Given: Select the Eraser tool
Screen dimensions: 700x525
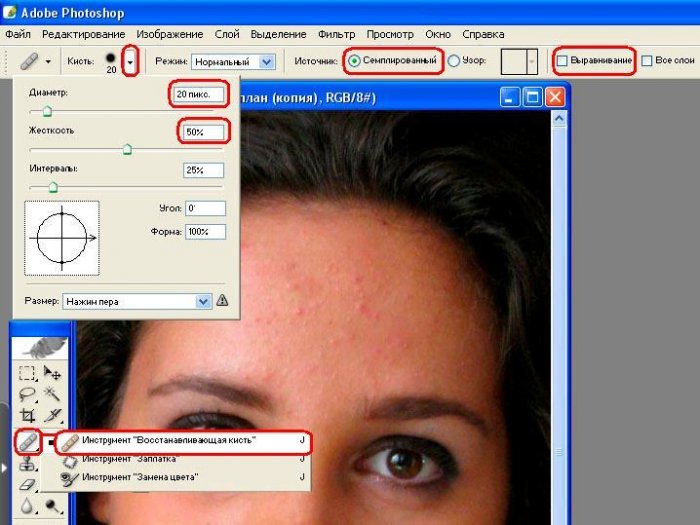Looking at the screenshot, I should pos(28,484).
